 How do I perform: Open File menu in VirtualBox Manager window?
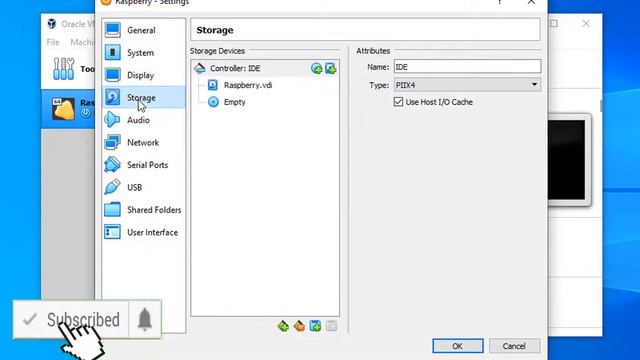click(x=53, y=42)
